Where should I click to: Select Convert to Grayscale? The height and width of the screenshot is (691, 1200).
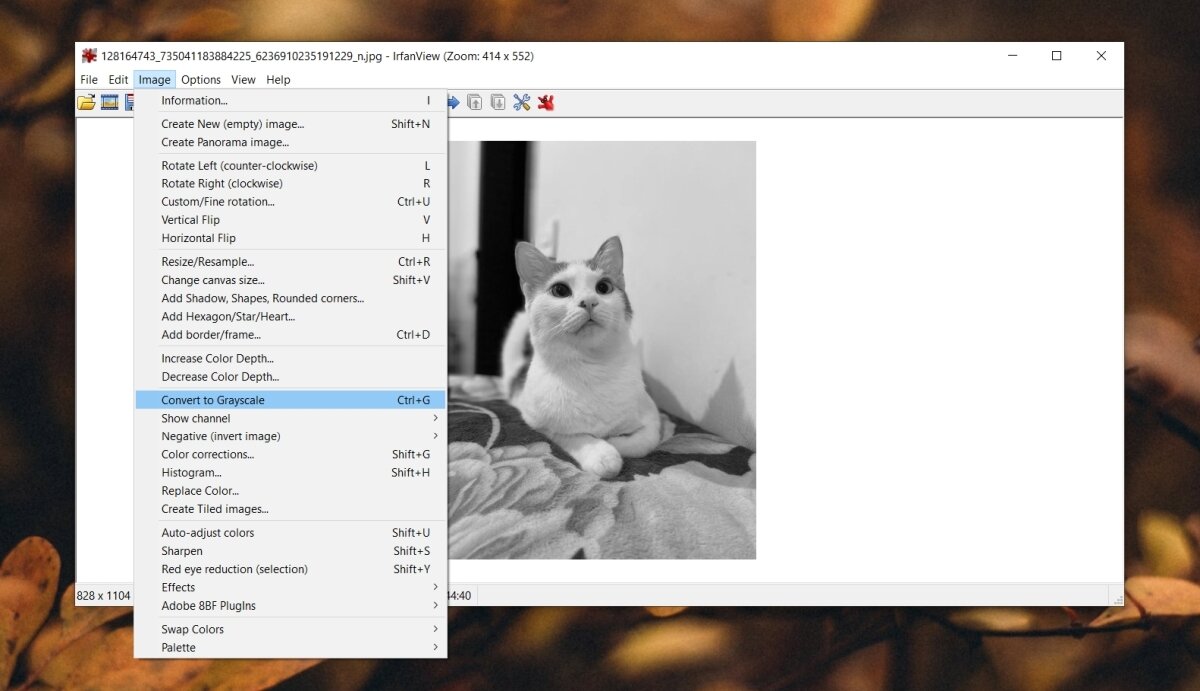coord(213,399)
